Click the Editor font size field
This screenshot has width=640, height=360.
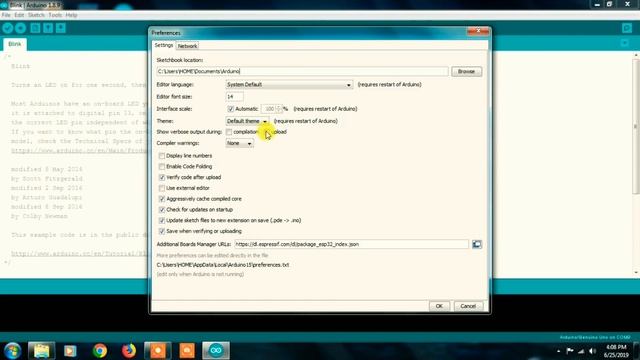click(234, 97)
